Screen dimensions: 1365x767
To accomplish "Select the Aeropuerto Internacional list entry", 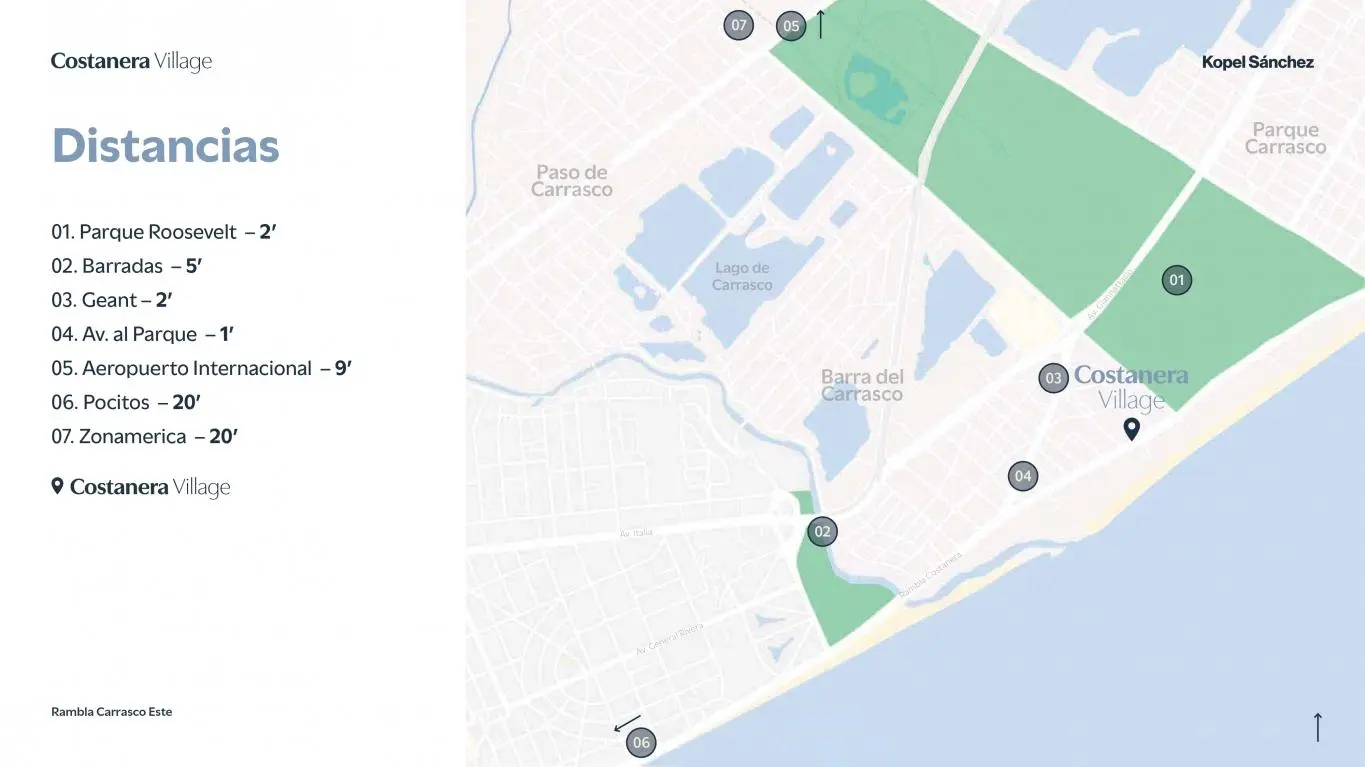I will coord(202,368).
